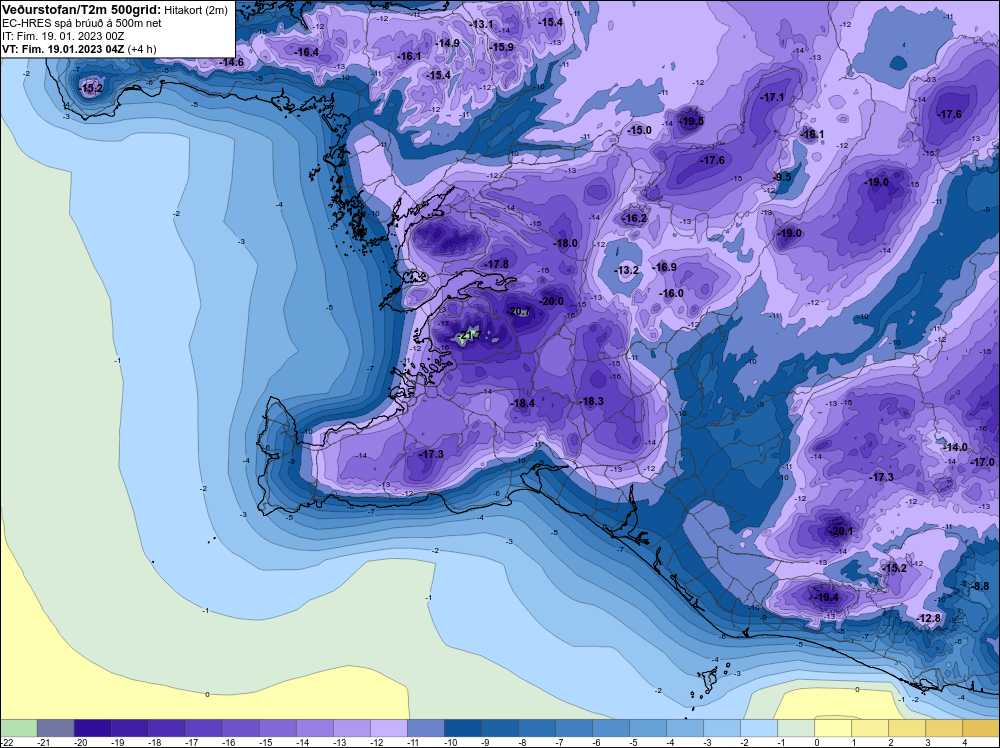Screen dimensions: 1000x748
Task: Click the IT: Fim. 19. 01. 2023 00Z line
Action: pos(63,36)
